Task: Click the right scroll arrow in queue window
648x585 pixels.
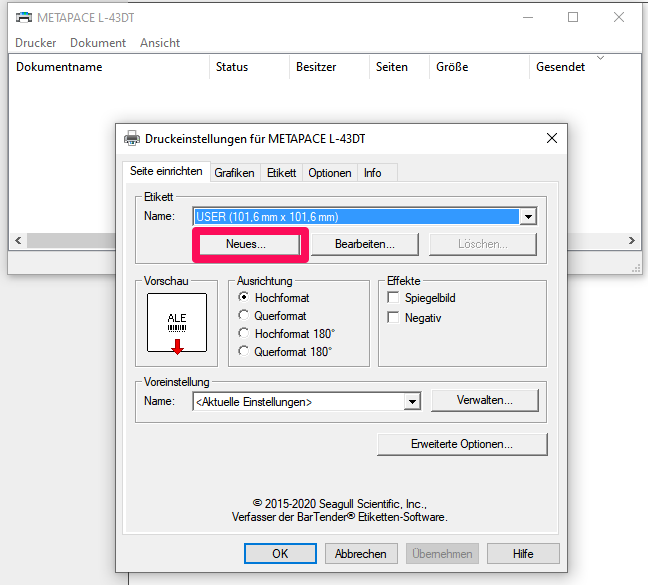Action: (x=631, y=240)
